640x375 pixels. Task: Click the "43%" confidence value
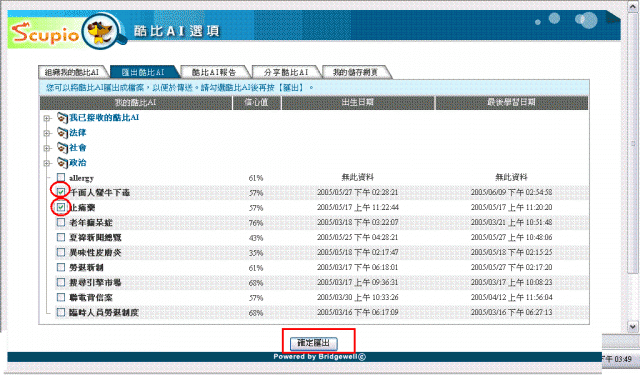point(256,238)
